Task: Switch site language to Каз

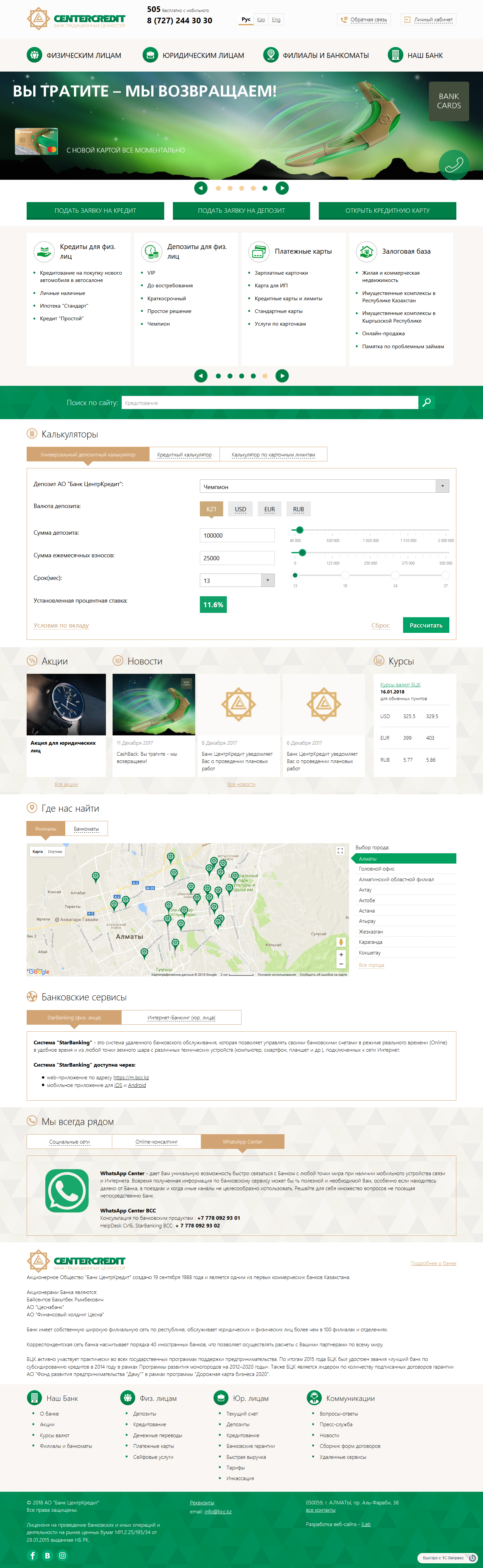Action: click(261, 20)
